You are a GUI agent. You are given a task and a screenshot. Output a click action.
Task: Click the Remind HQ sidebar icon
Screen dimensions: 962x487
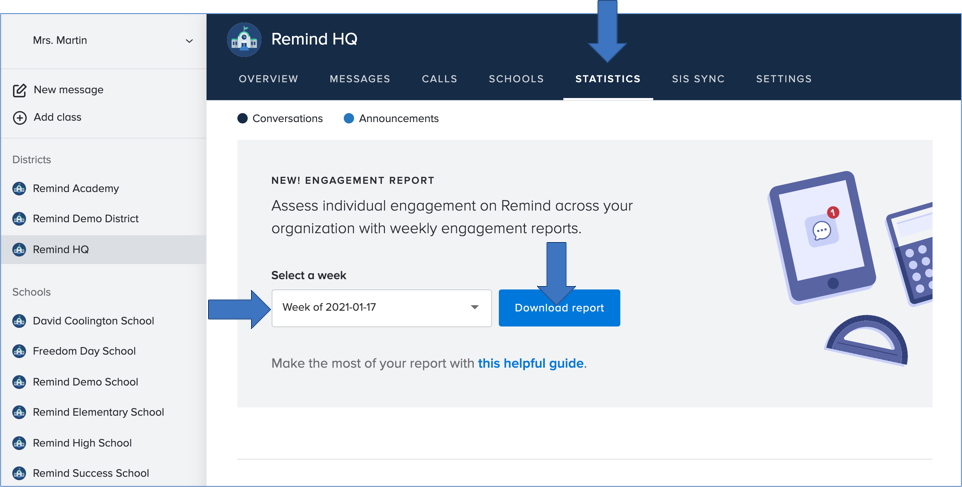click(19, 250)
